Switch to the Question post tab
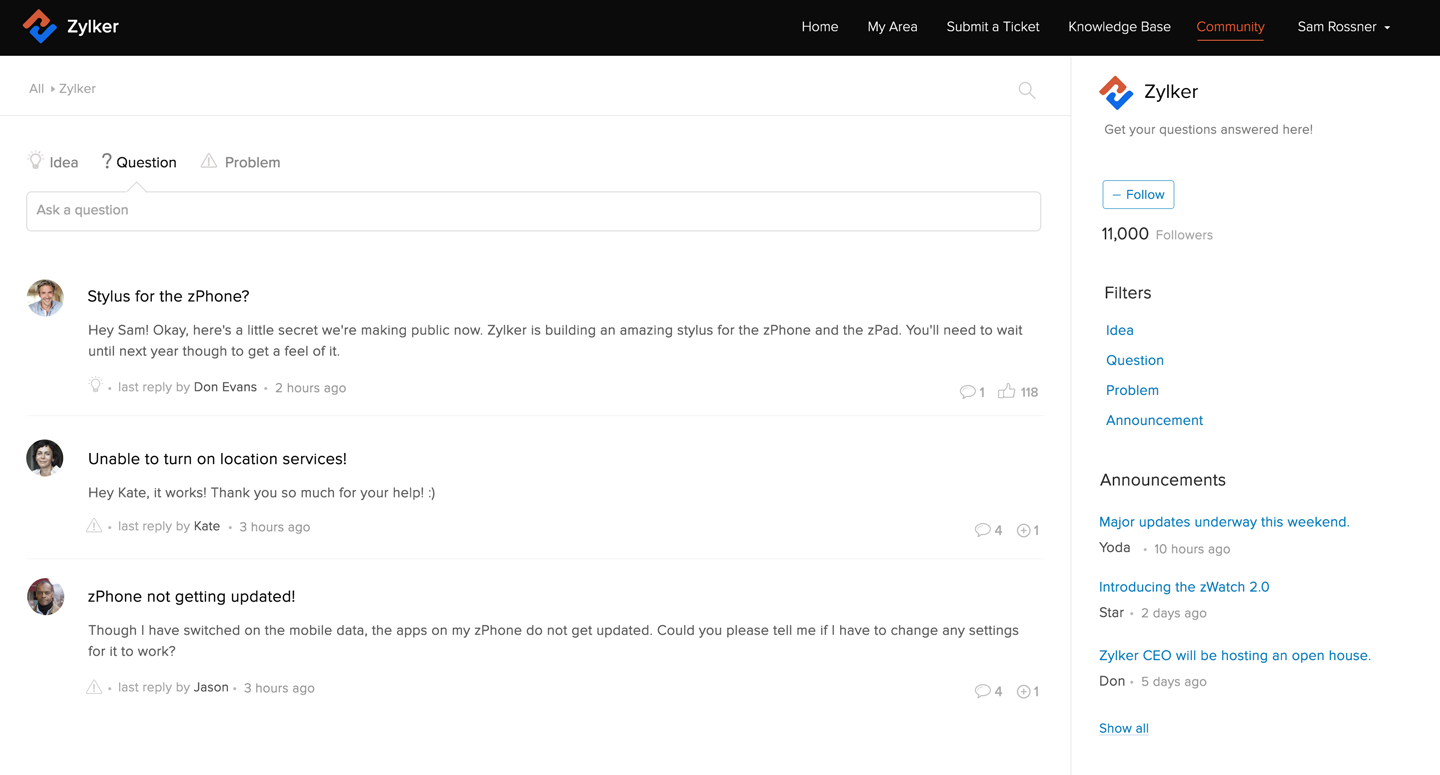Image resolution: width=1440 pixels, height=775 pixels. [139, 162]
